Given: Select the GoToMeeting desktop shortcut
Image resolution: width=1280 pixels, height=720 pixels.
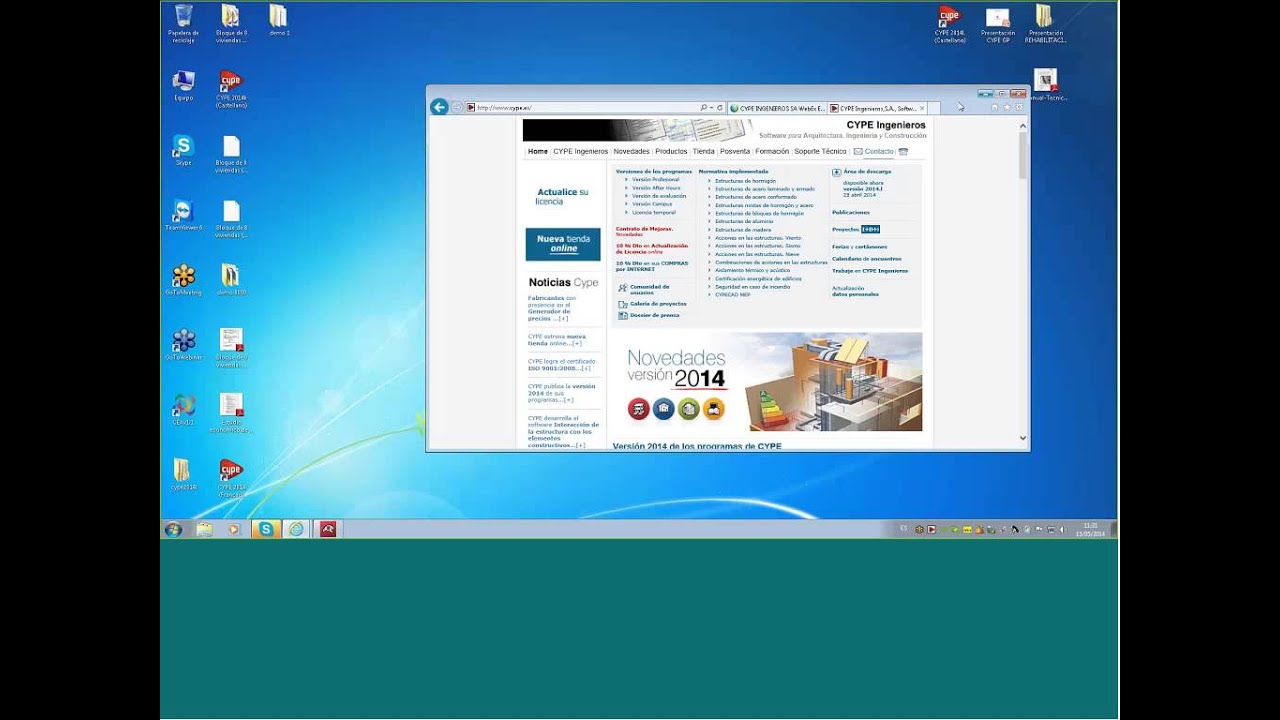Looking at the screenshot, I should point(183,280).
